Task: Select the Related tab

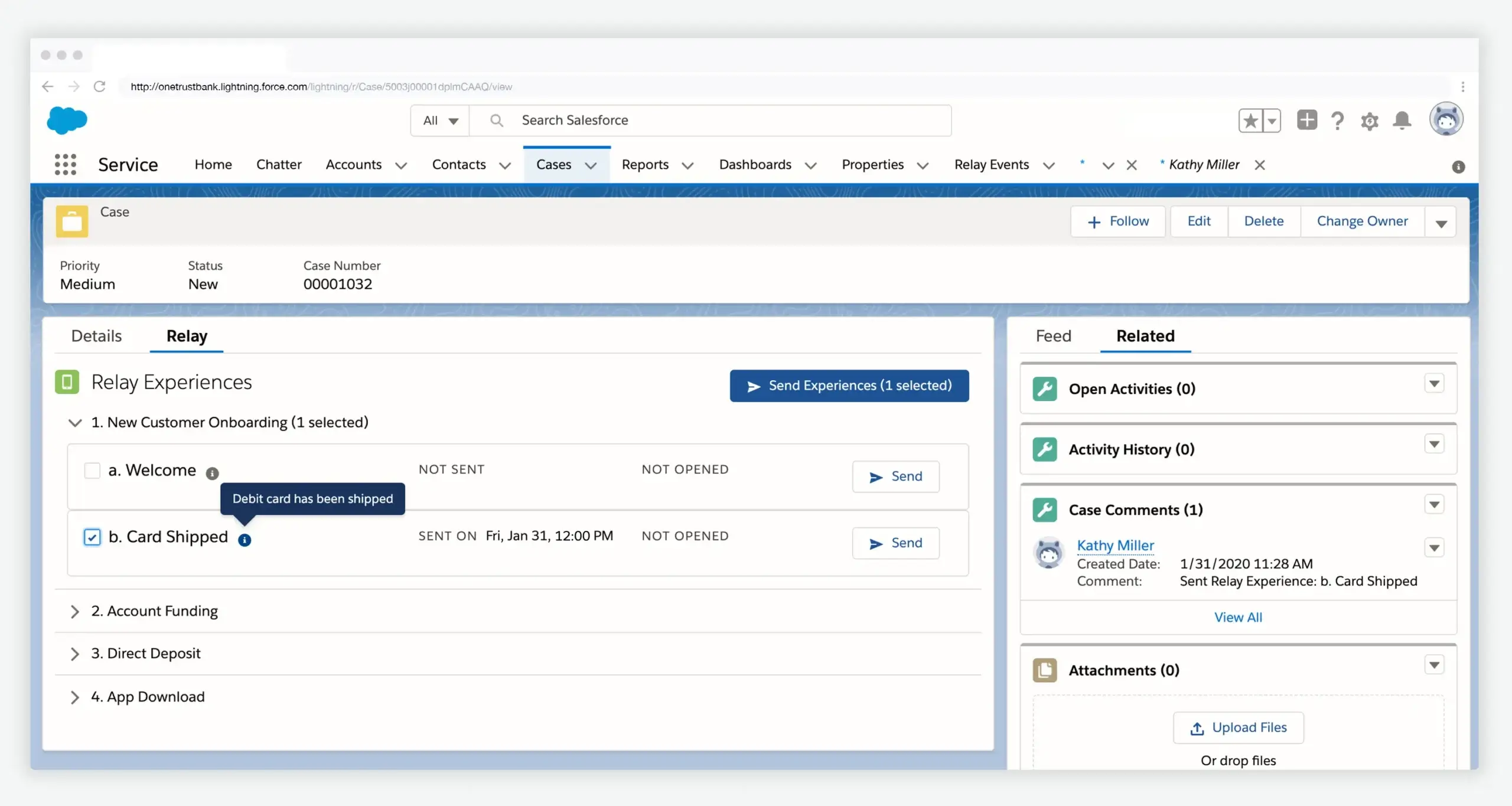Action: 1145,336
